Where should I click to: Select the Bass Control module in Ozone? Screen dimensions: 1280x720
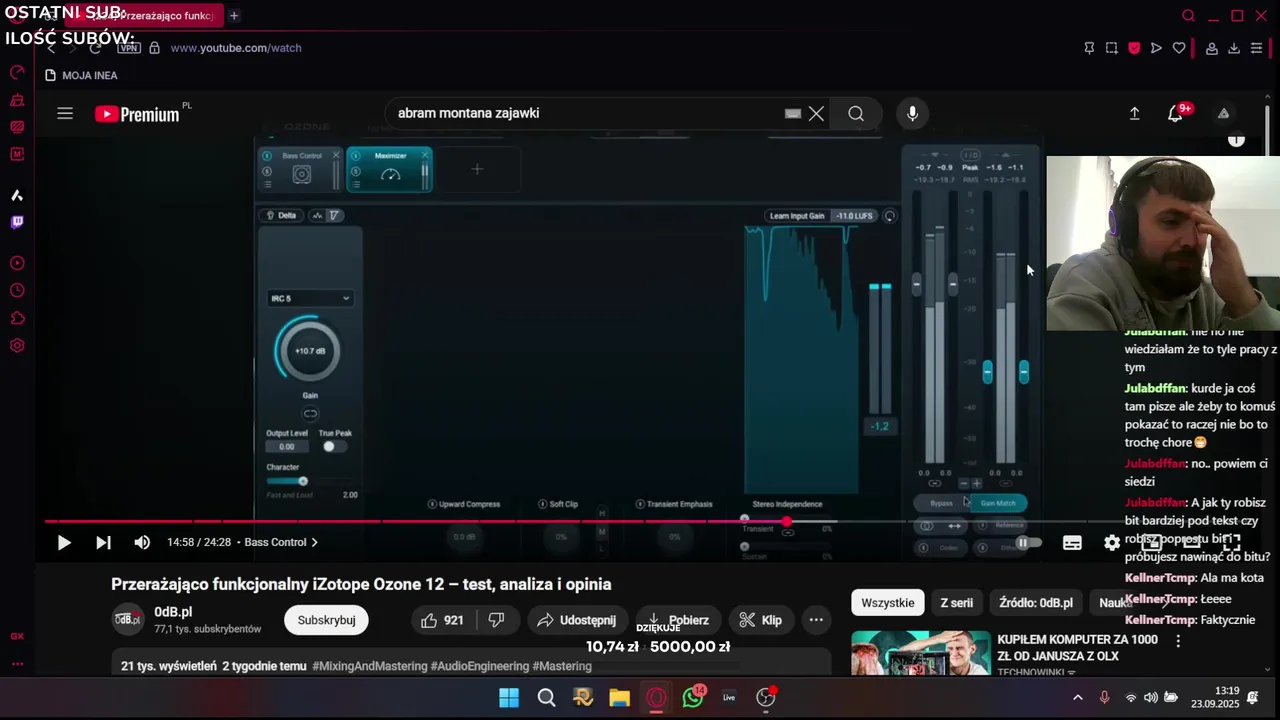coord(301,169)
